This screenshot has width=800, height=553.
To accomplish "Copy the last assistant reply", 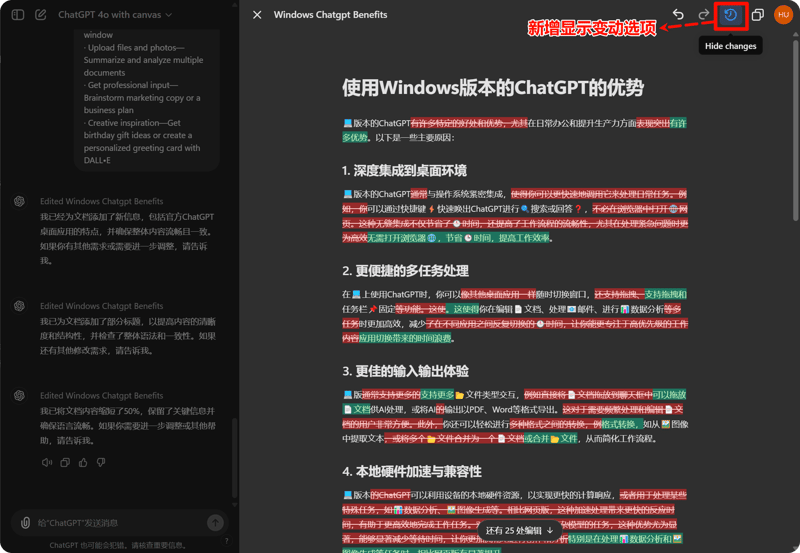I will (x=65, y=462).
